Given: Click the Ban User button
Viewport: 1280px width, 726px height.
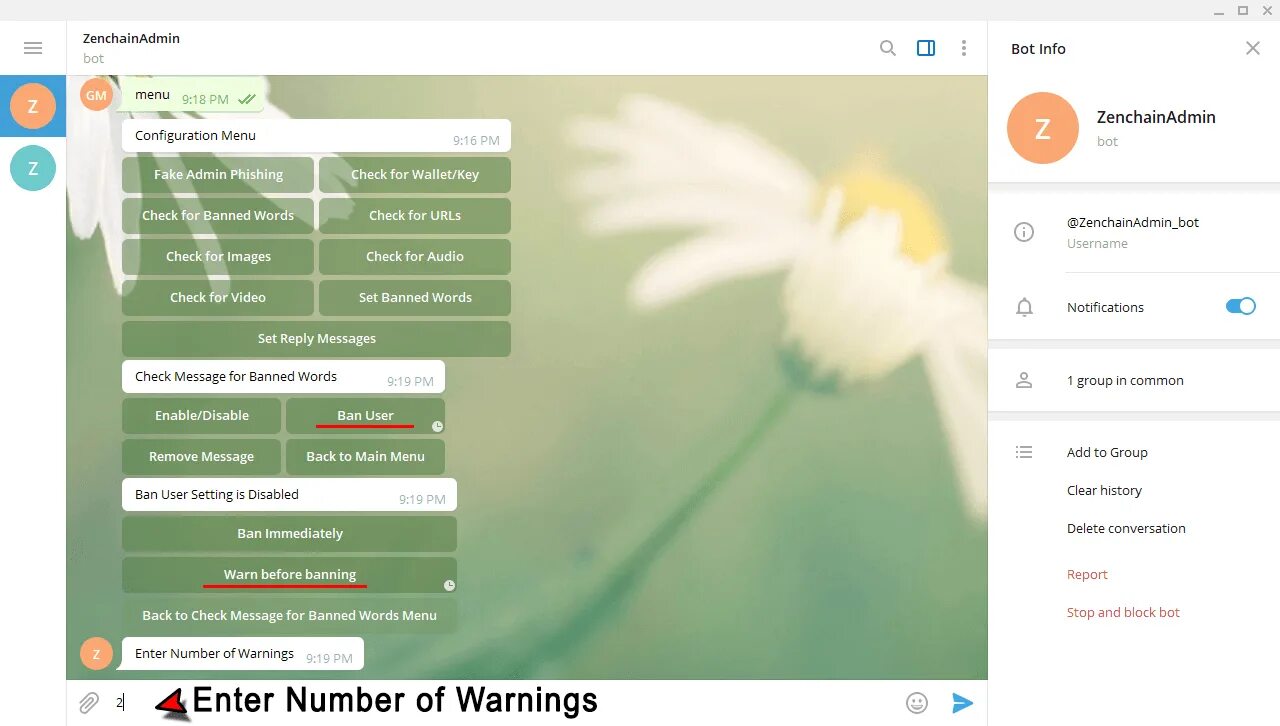Looking at the screenshot, I should pos(365,415).
